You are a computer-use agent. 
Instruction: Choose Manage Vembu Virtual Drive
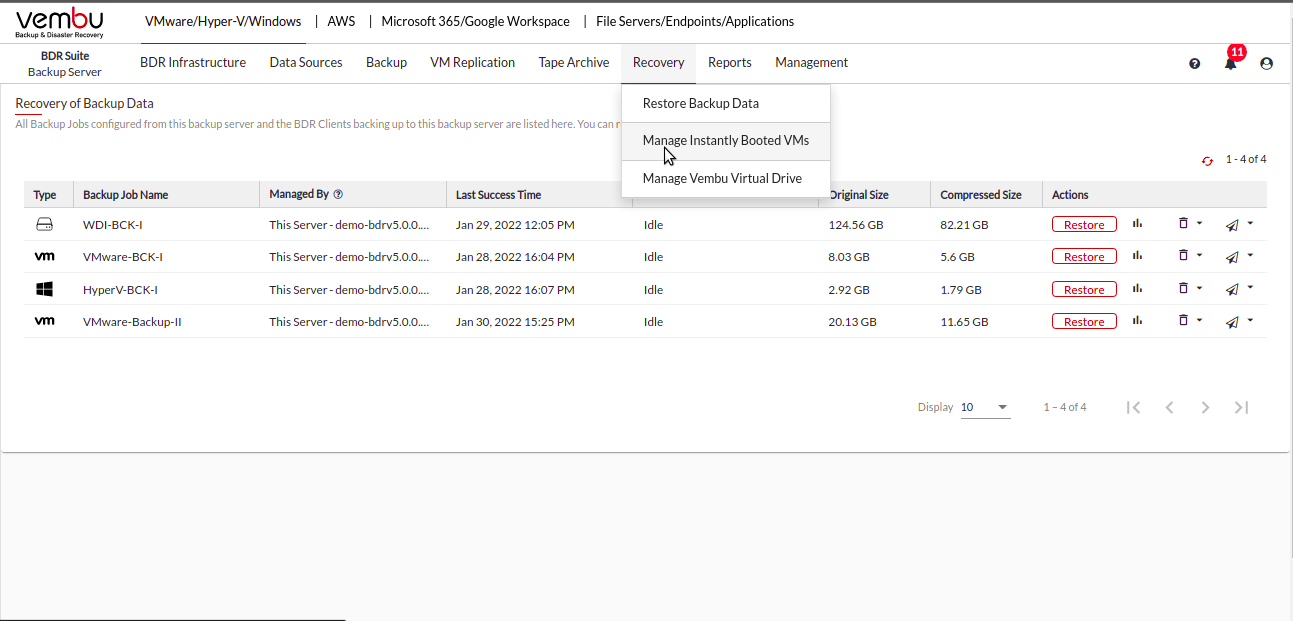726,178
